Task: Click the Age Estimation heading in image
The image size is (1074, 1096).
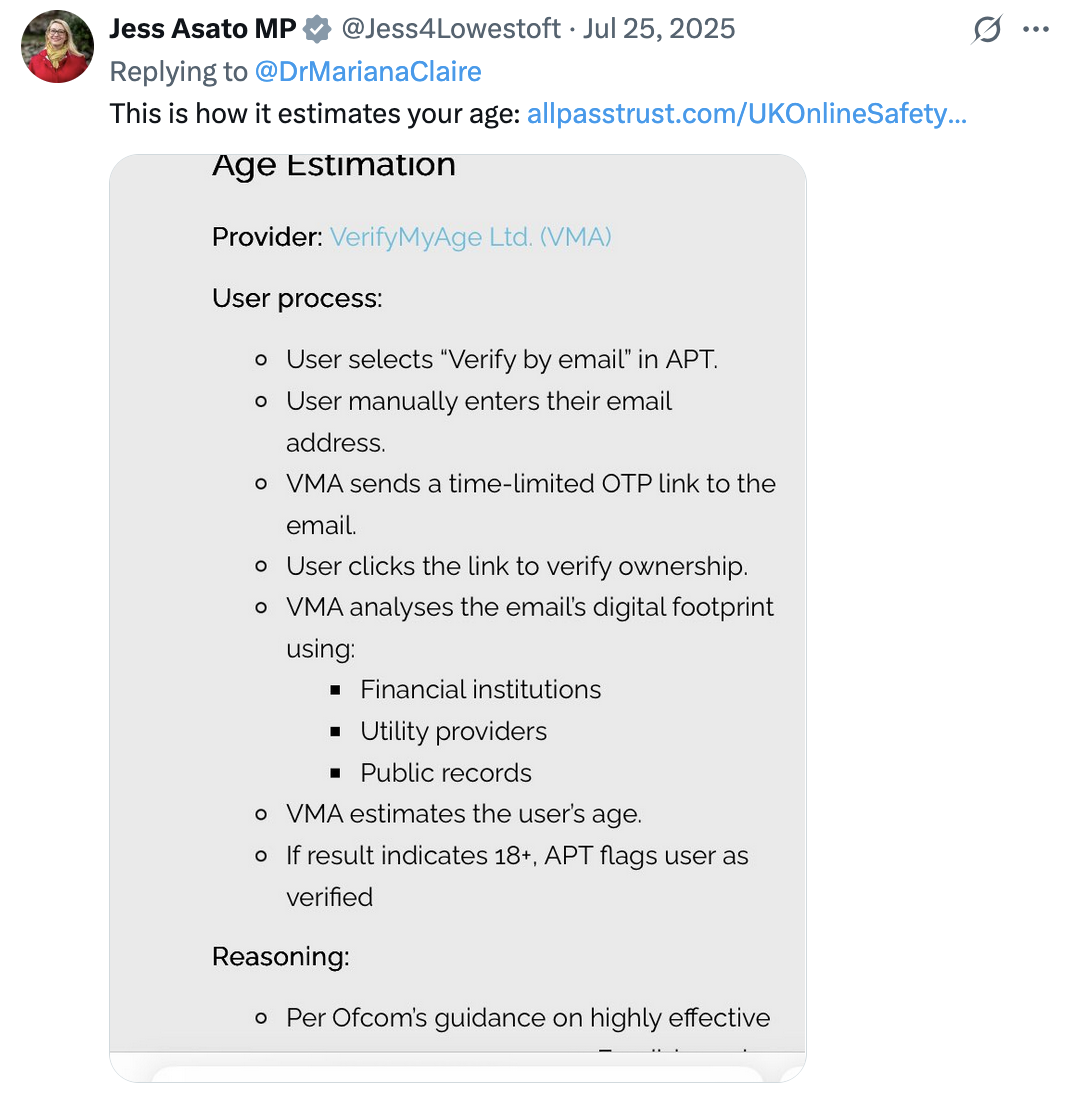Action: point(334,165)
